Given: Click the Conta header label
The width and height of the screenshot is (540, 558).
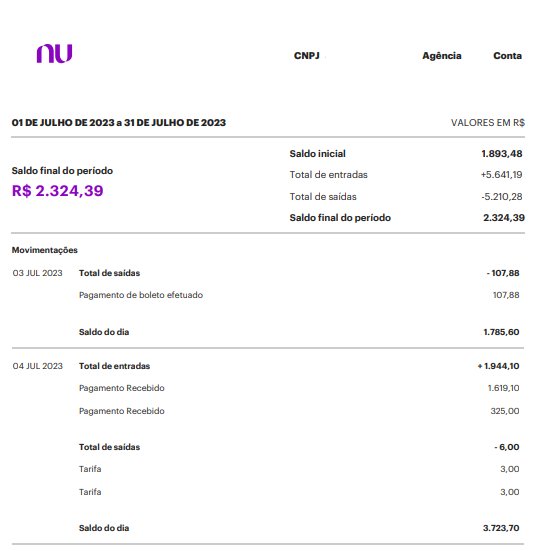Looking at the screenshot, I should [507, 56].
